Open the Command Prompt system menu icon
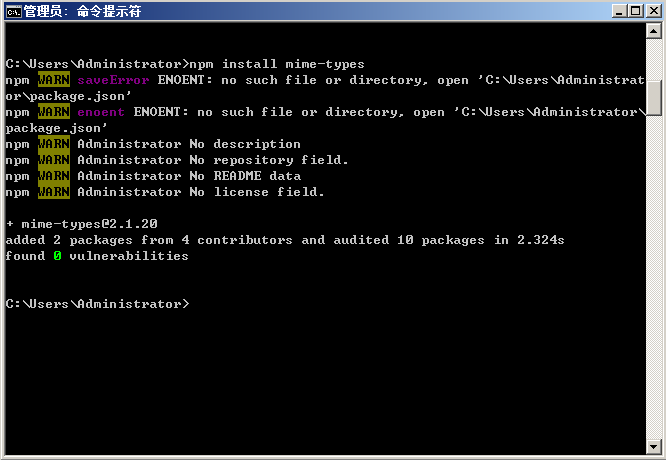This screenshot has height=460, width=666. click(x=12, y=11)
